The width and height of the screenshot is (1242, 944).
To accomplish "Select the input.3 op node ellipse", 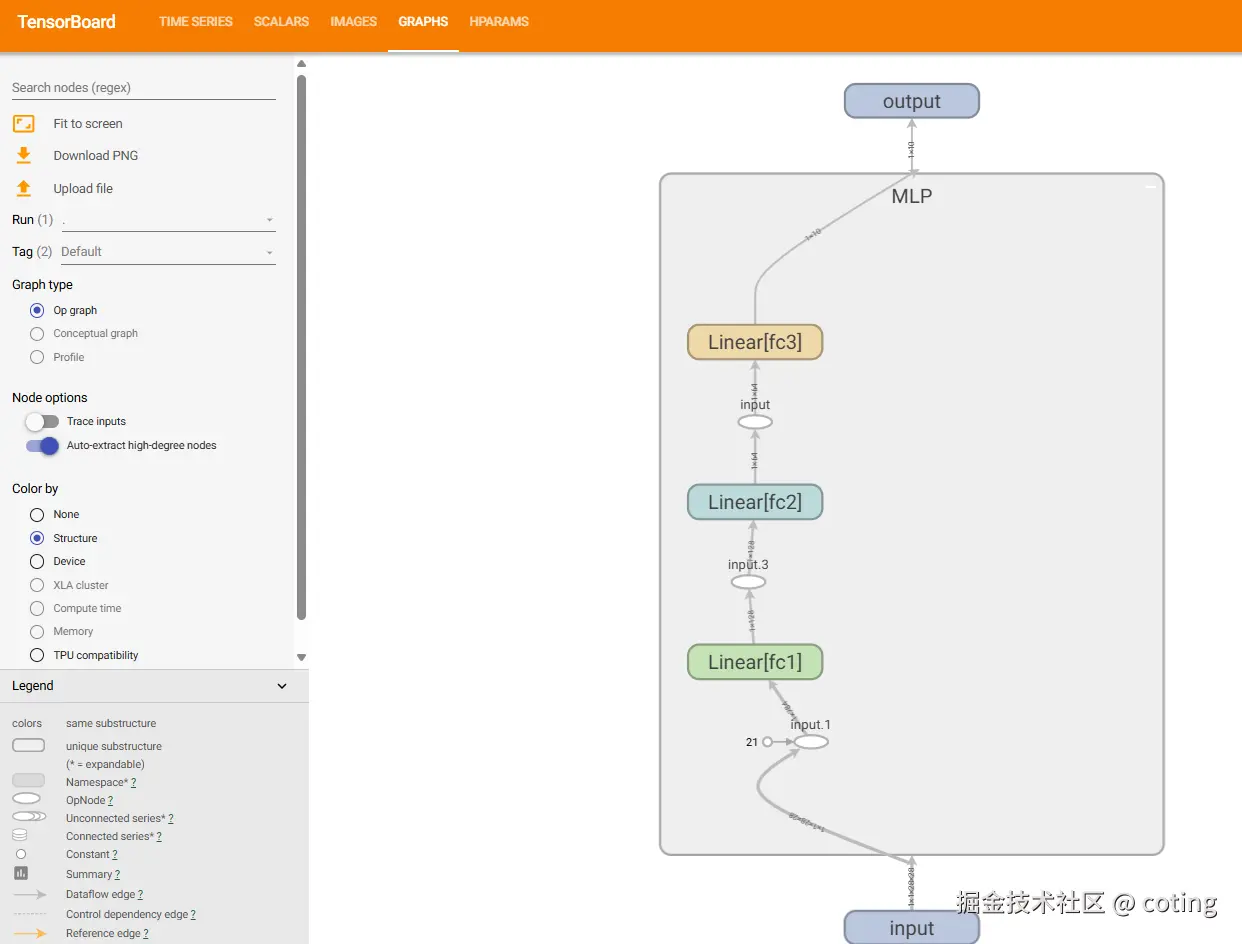I will coord(748,582).
